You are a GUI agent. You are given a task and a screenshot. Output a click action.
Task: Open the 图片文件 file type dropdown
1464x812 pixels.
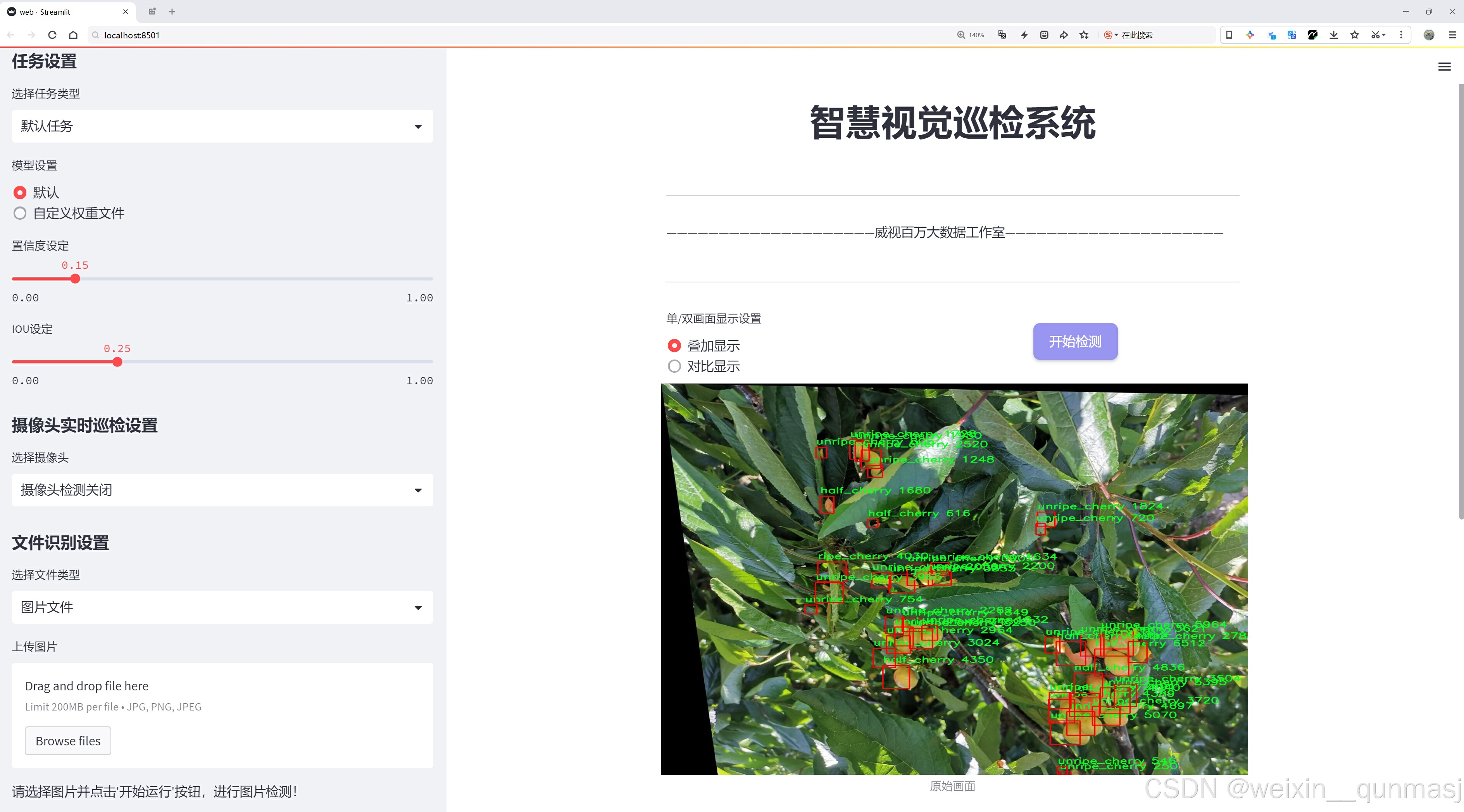[222, 607]
